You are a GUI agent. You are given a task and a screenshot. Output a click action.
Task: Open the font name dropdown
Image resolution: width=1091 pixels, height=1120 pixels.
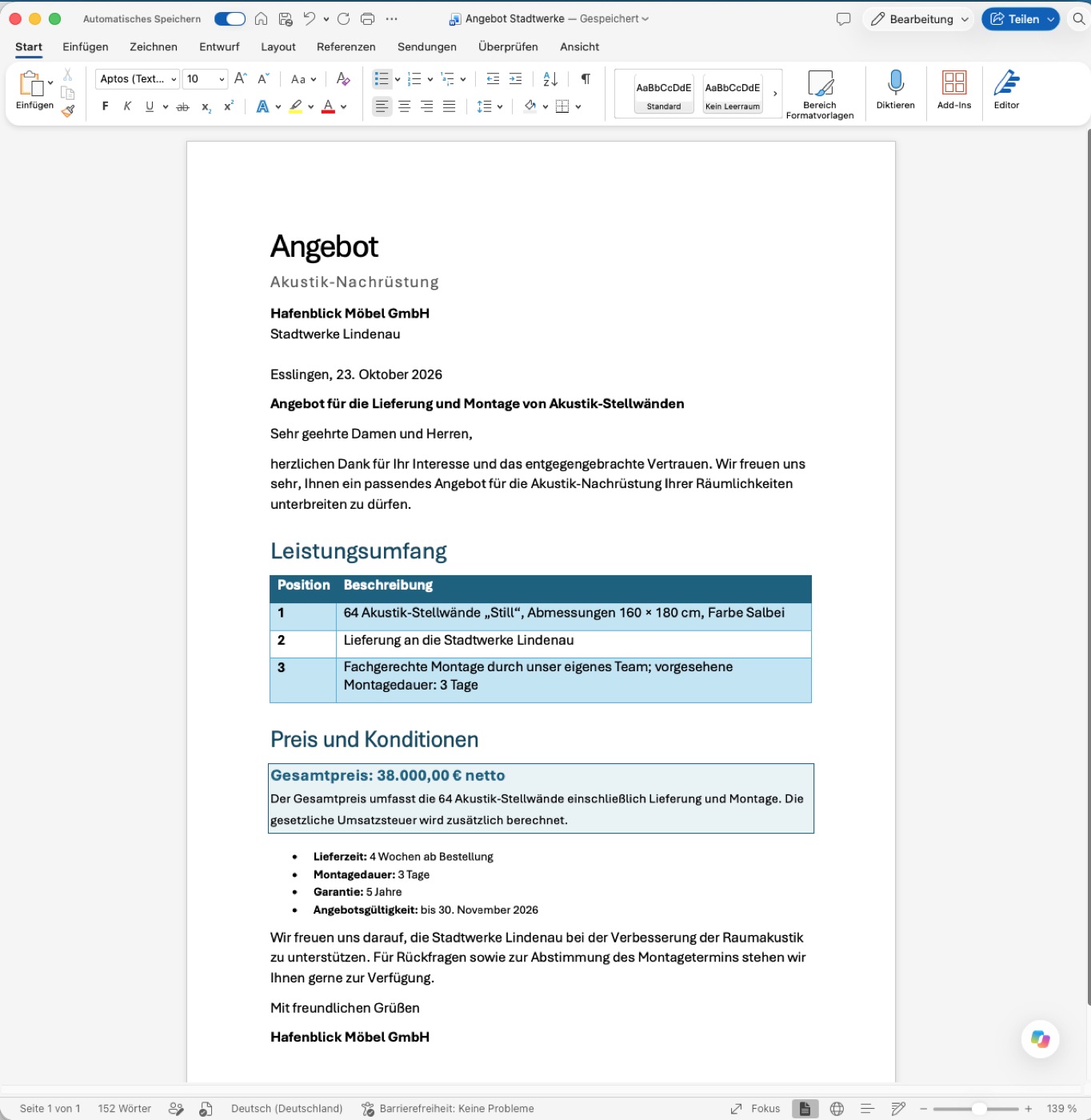pyautogui.click(x=174, y=79)
